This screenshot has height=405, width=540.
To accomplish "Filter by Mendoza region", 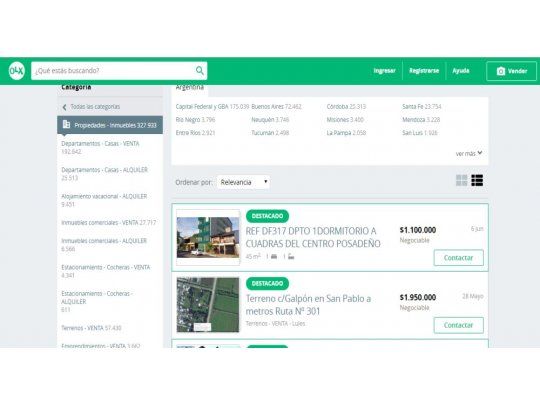I will click(421, 120).
